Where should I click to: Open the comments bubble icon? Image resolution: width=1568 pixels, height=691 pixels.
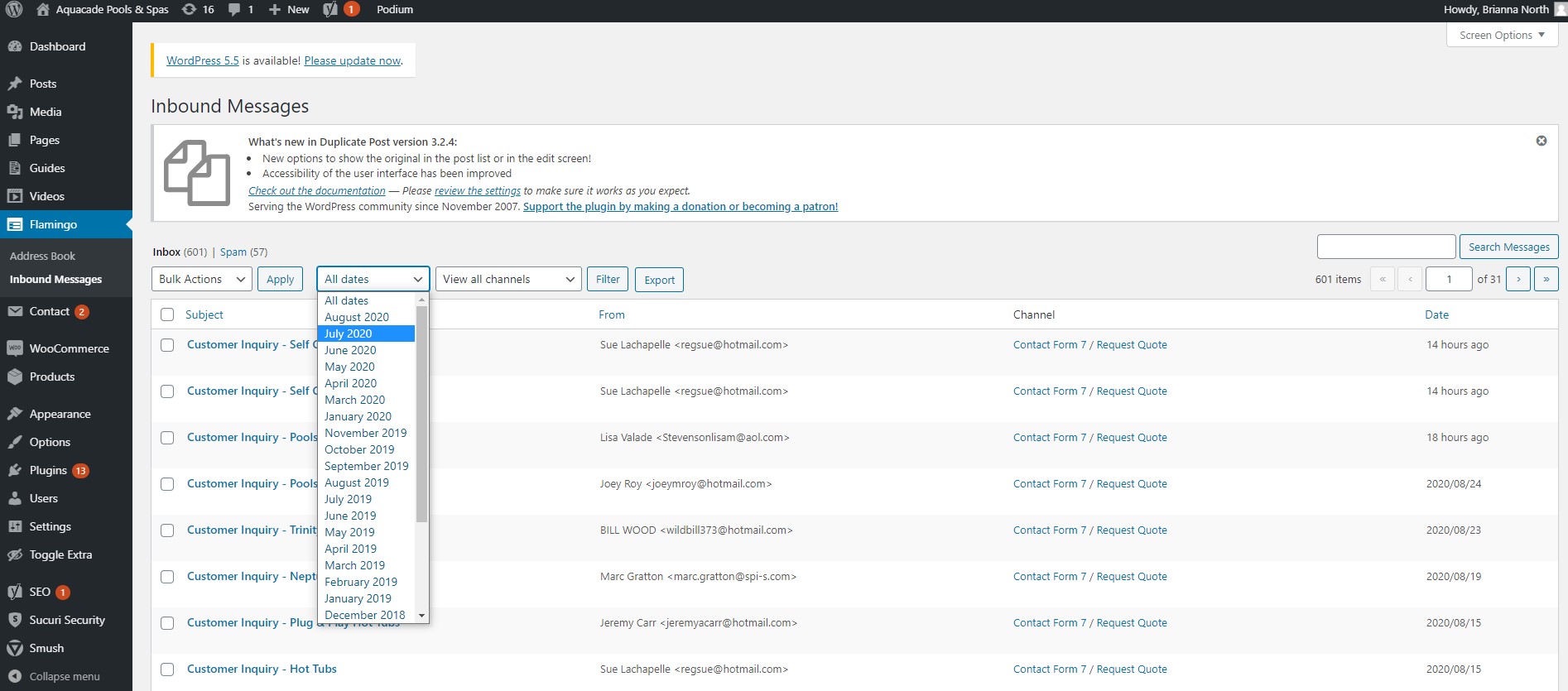click(x=234, y=10)
